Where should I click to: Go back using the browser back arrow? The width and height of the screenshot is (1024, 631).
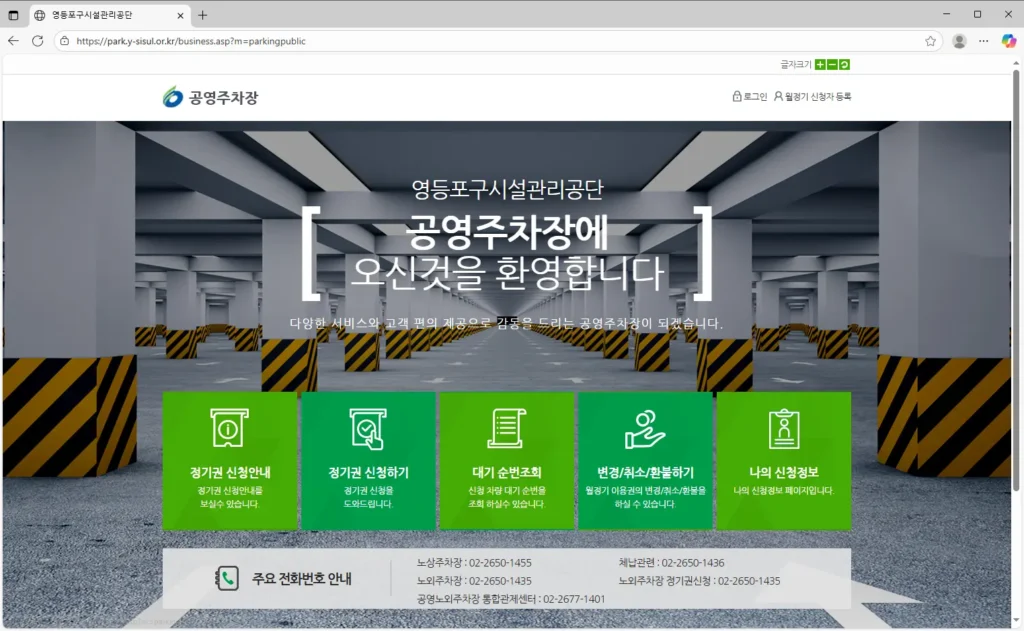pyautogui.click(x=12, y=41)
